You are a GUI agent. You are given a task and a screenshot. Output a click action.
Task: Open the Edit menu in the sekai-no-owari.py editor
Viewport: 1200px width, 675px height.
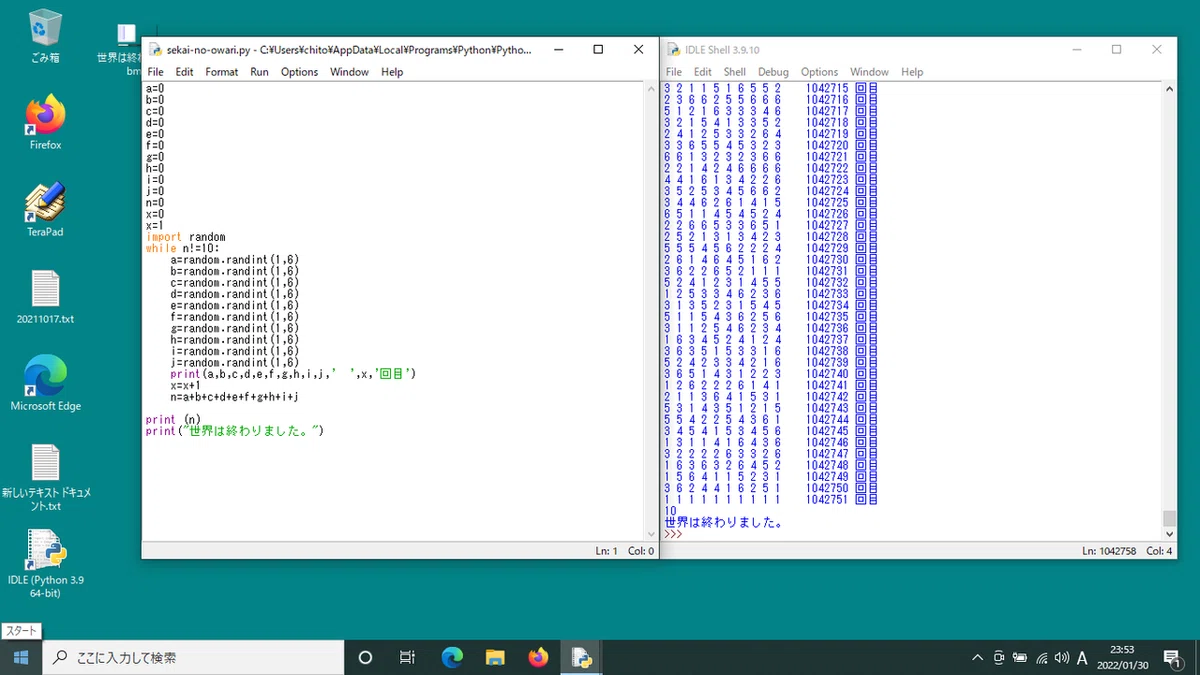click(x=184, y=72)
